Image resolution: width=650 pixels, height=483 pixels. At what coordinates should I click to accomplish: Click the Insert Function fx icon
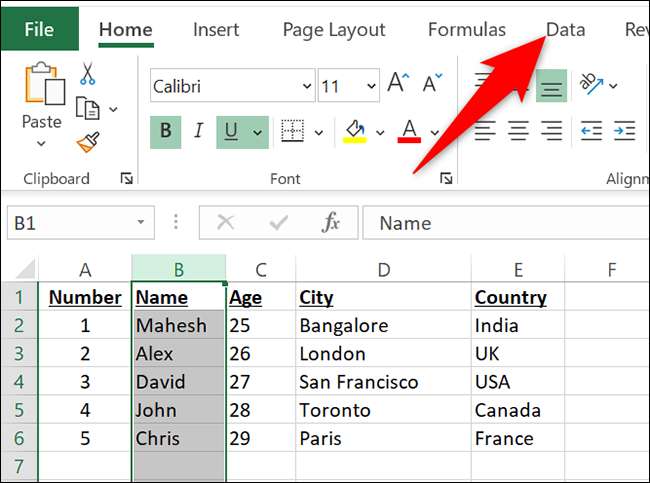click(331, 223)
